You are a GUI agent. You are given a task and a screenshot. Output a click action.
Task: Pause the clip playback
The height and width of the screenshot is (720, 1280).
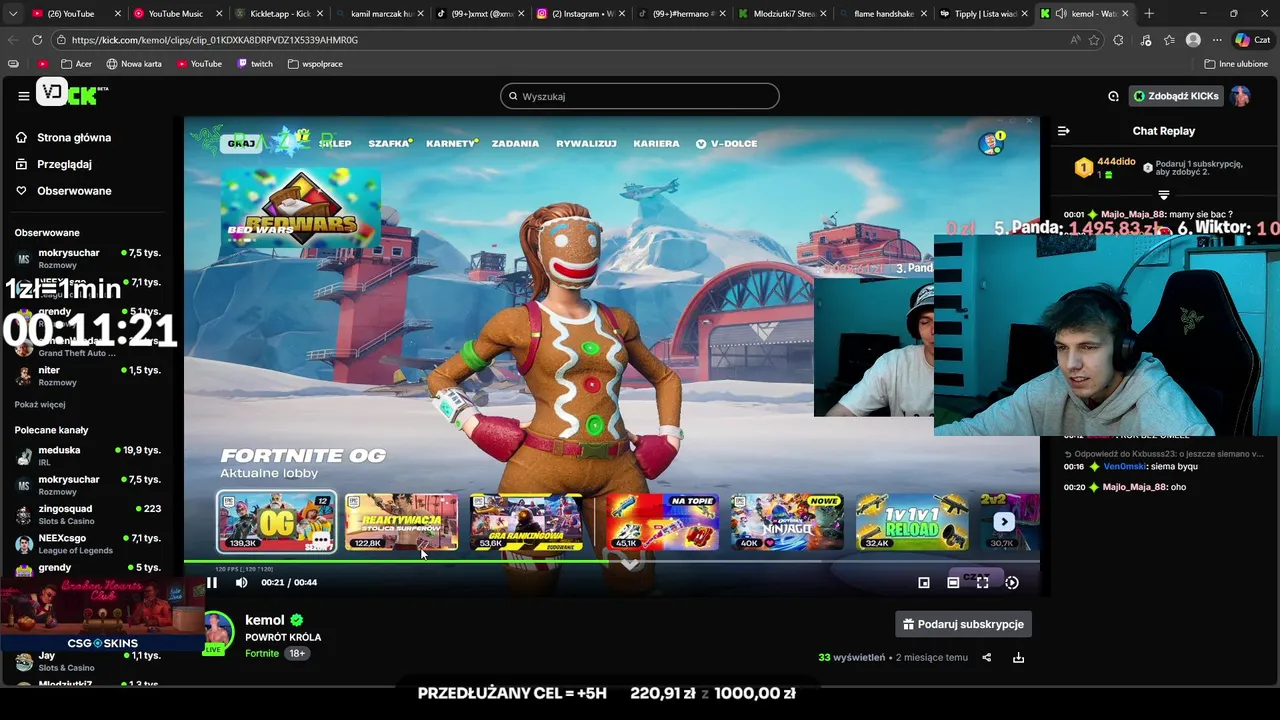click(x=212, y=582)
